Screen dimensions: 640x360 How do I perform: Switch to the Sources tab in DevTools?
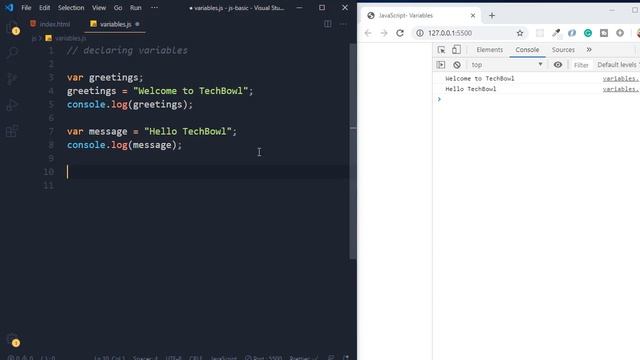pyautogui.click(x=563, y=50)
